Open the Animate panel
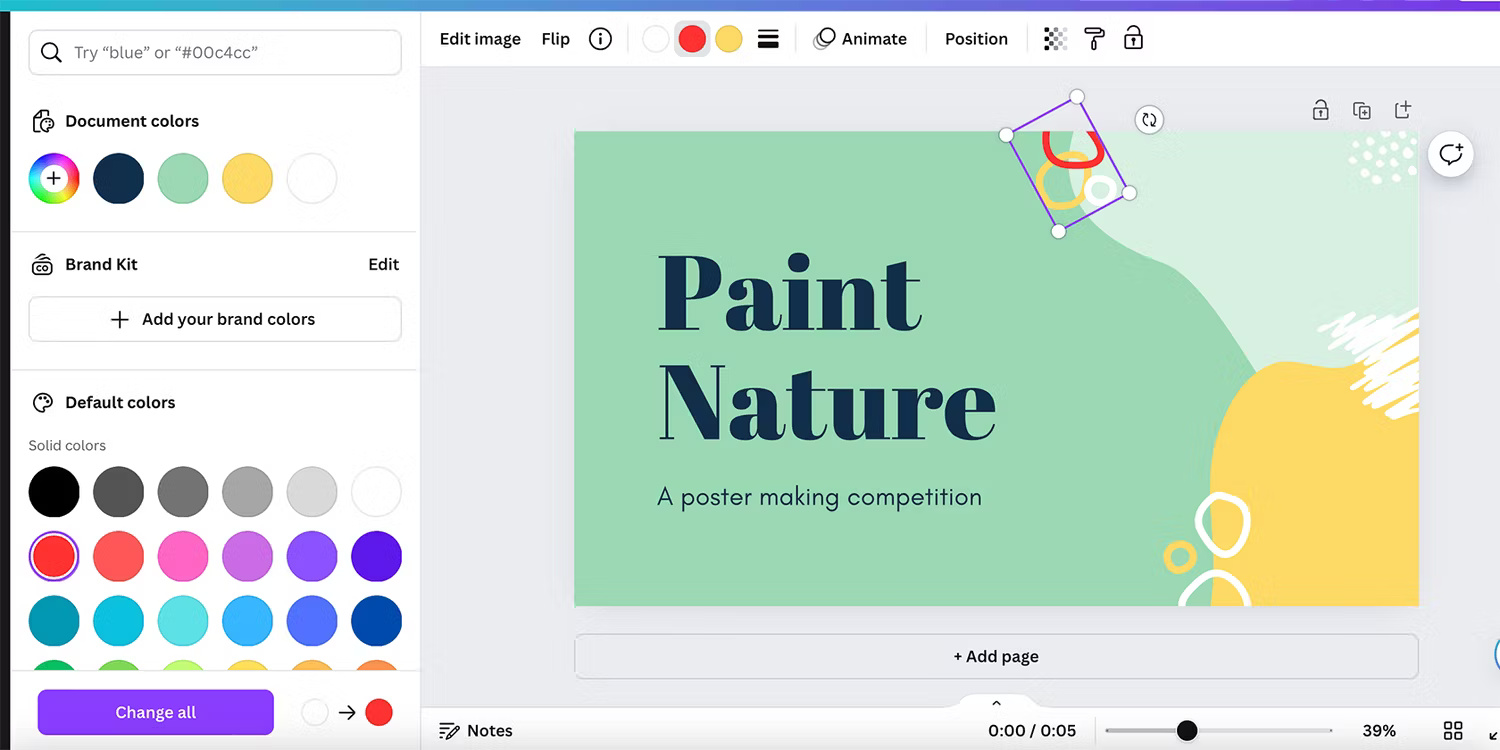1500x750 pixels. [861, 39]
